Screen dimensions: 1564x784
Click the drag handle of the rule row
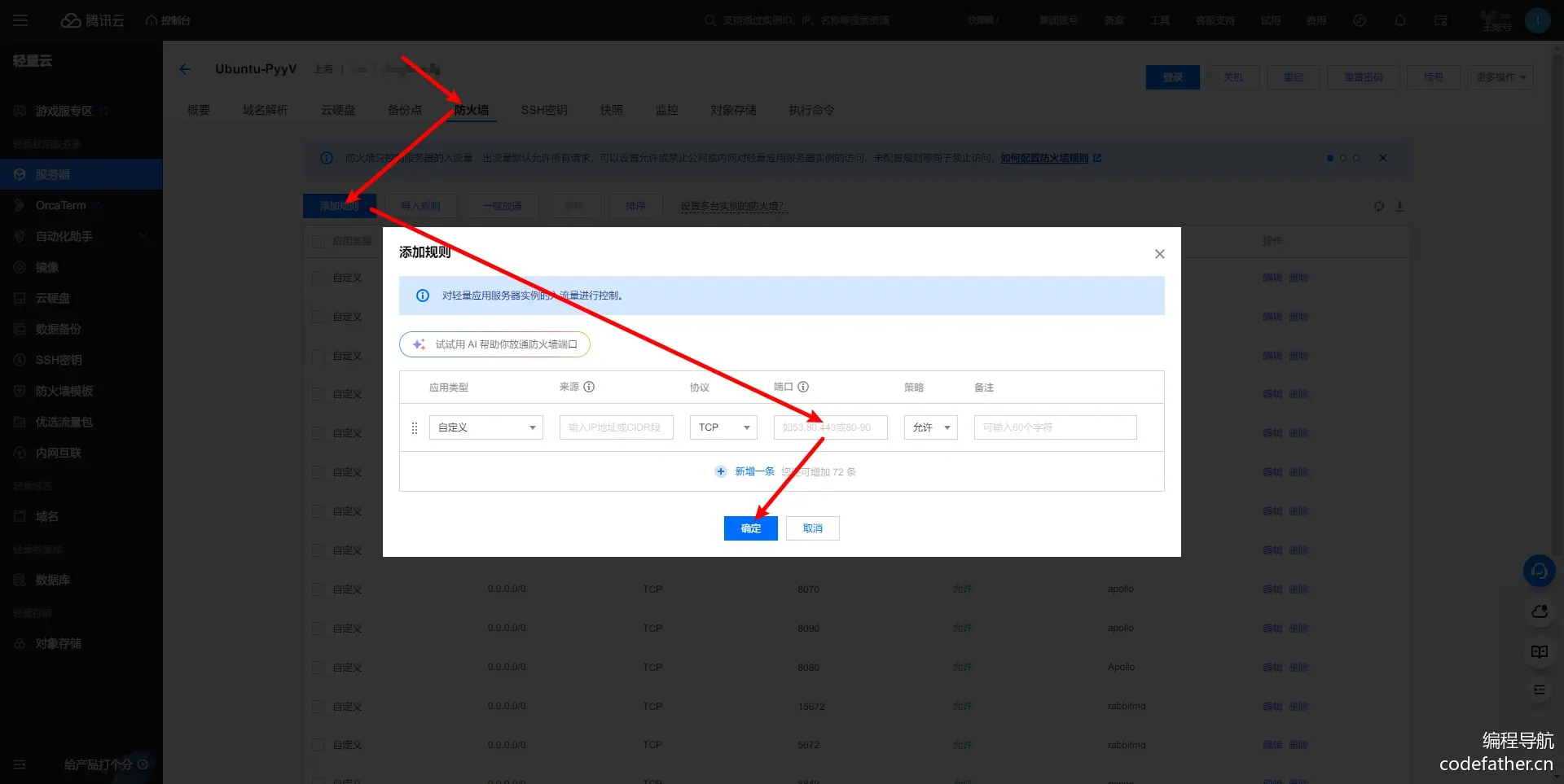tap(415, 427)
